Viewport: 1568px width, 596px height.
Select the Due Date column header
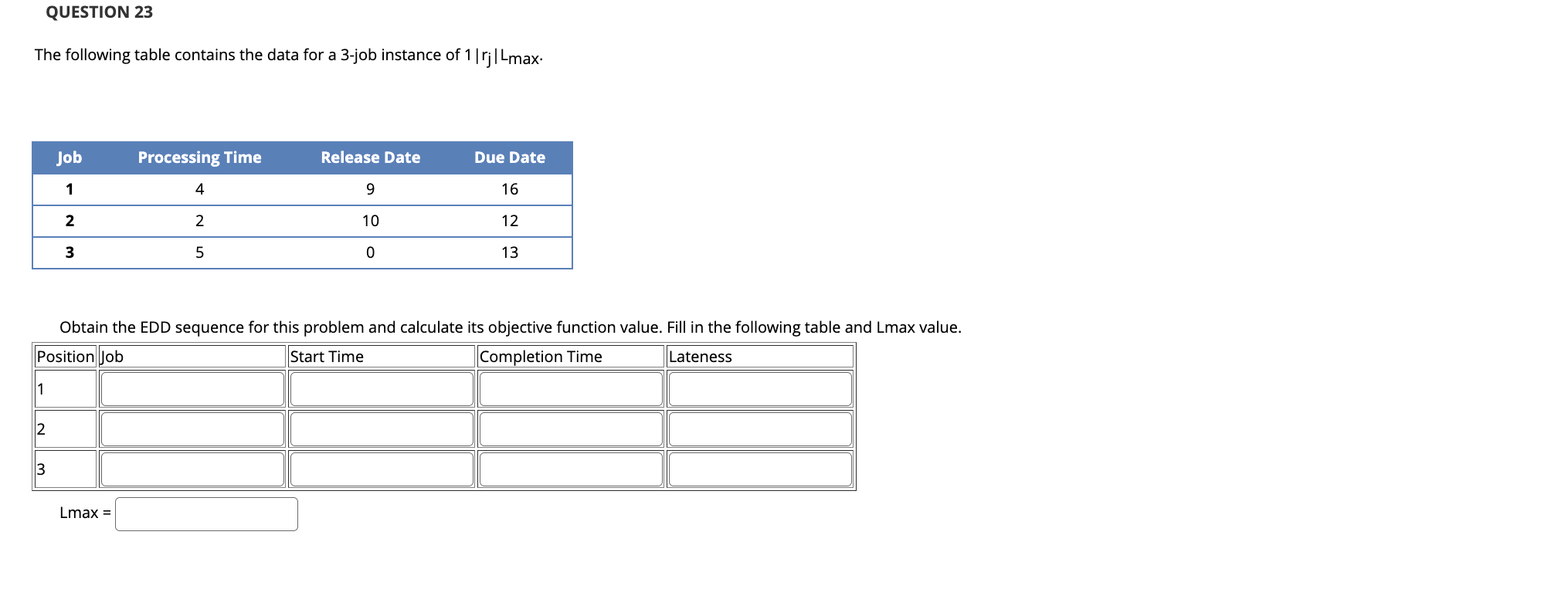click(509, 157)
